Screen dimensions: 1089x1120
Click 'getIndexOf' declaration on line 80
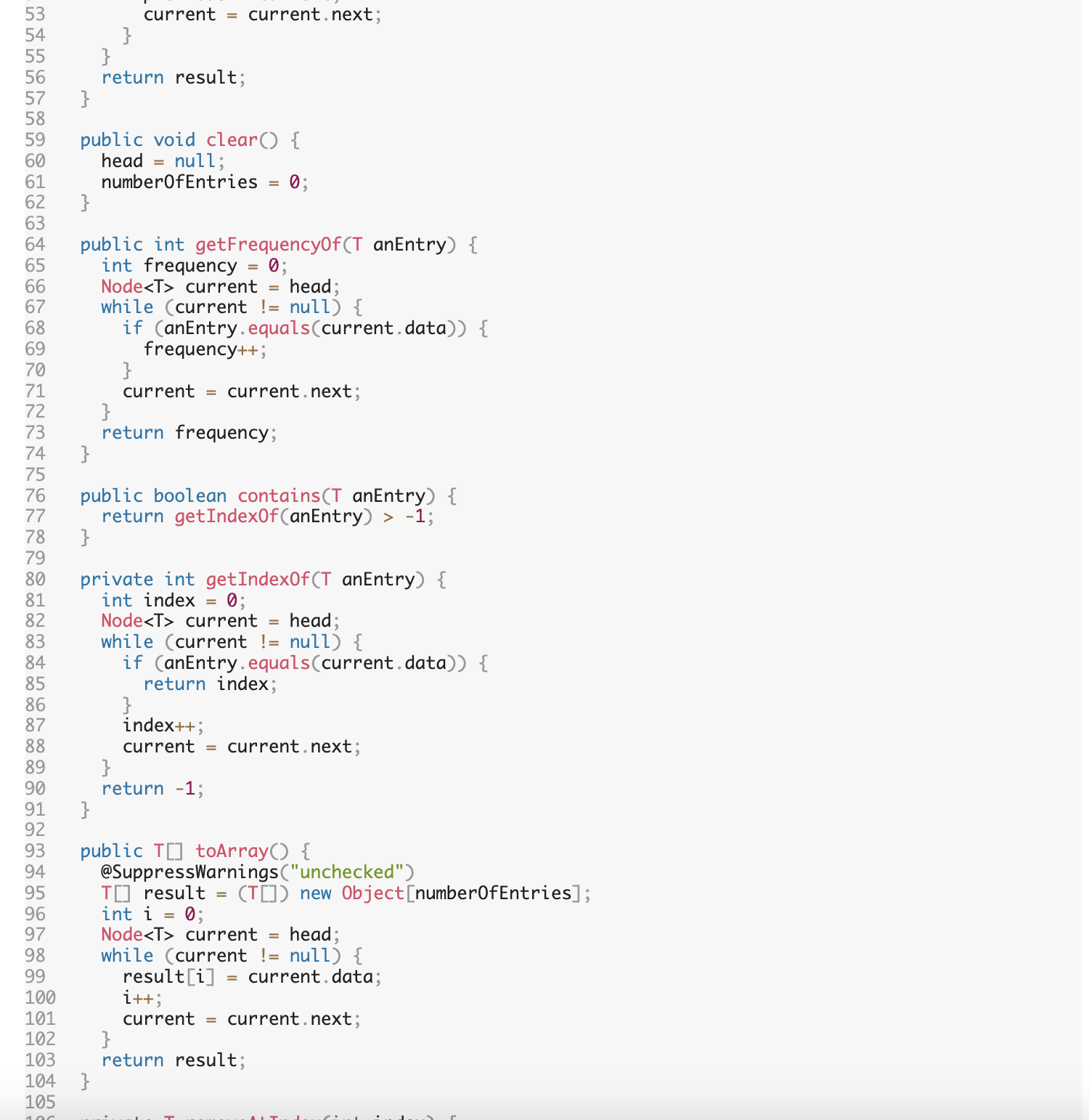coord(258,579)
